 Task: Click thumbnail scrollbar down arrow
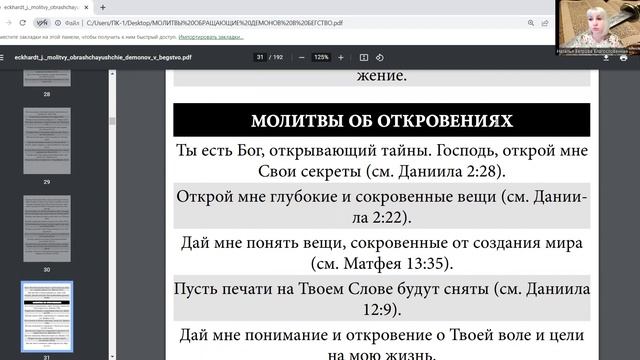(112, 357)
